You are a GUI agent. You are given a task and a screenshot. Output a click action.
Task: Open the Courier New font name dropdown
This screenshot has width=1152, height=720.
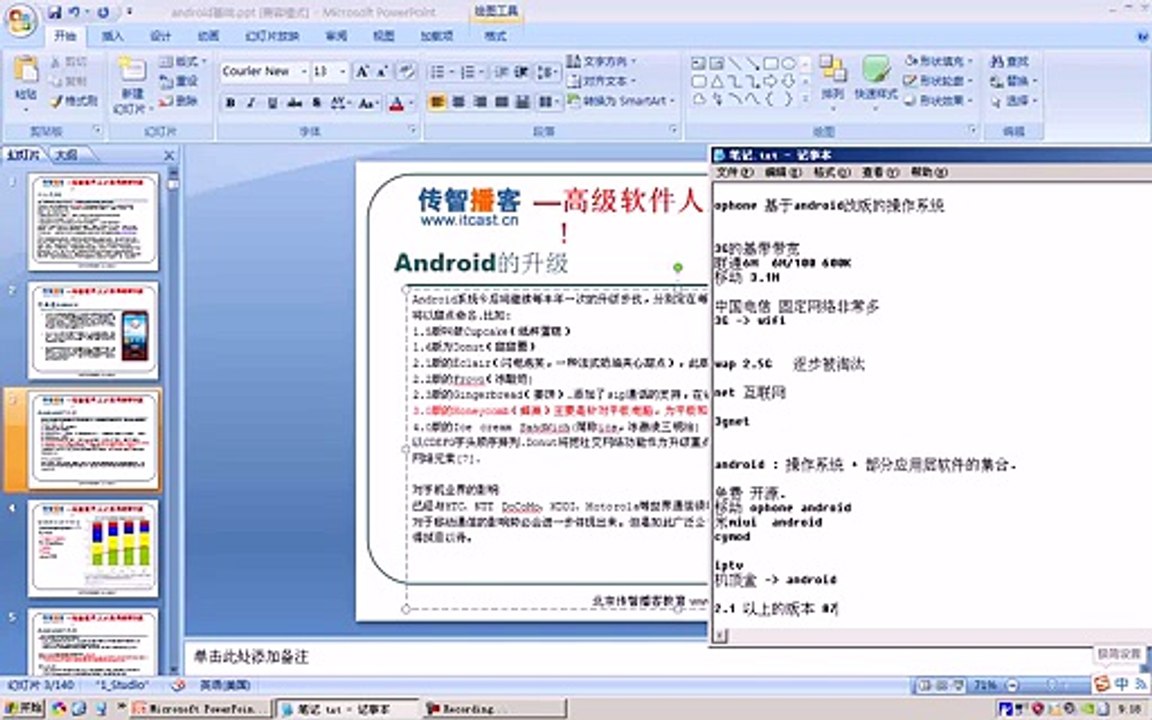pyautogui.click(x=303, y=71)
